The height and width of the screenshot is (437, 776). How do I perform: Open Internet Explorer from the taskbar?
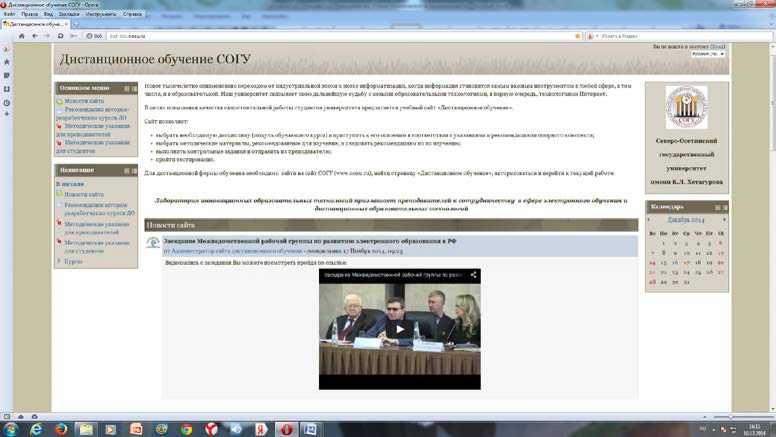(x=36, y=429)
